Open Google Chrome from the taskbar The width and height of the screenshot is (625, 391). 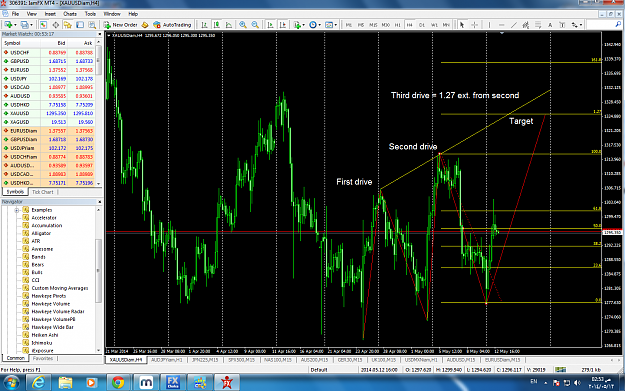[118, 383]
